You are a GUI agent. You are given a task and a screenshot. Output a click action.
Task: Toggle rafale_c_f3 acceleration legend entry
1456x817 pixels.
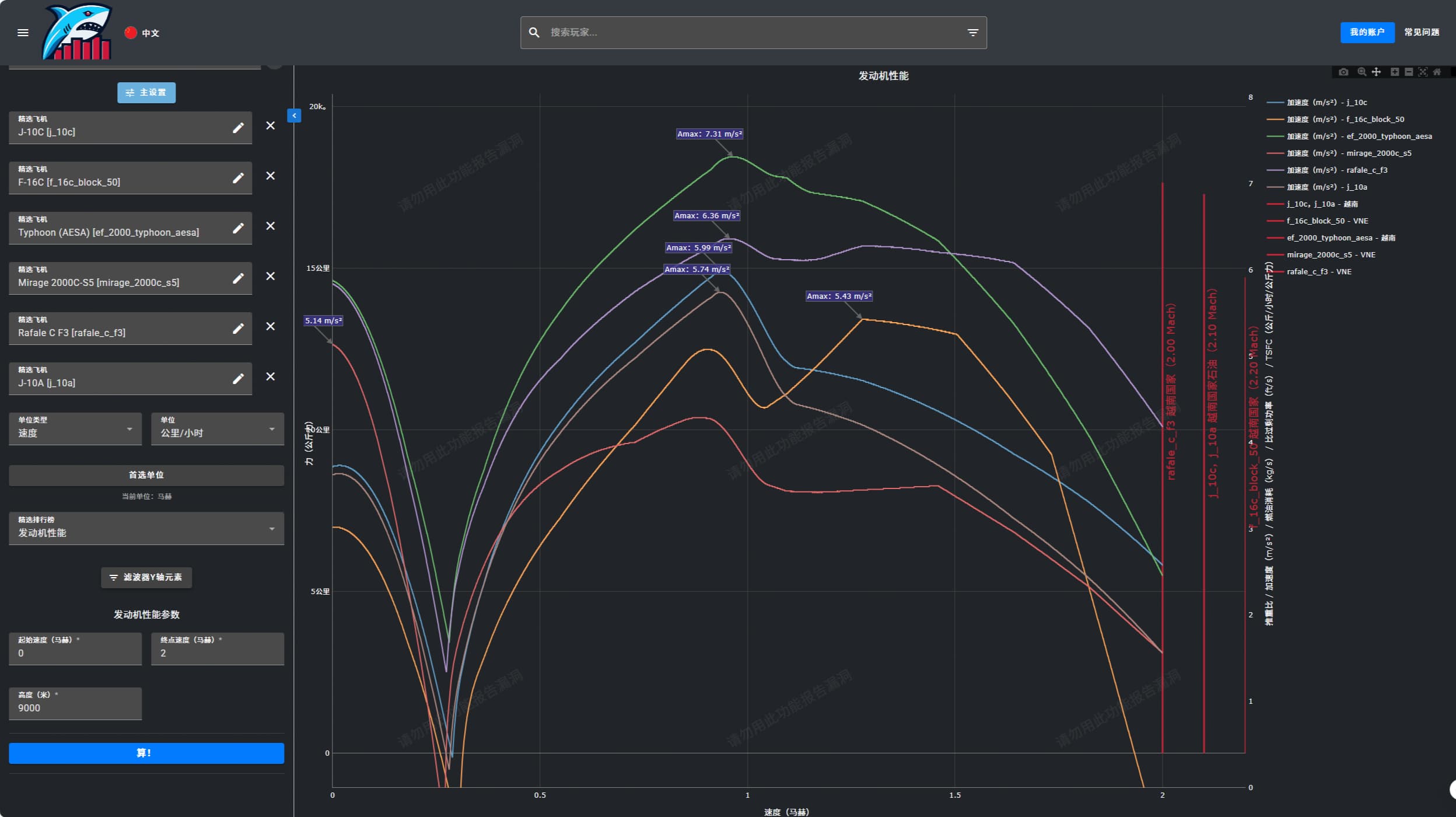click(1336, 170)
